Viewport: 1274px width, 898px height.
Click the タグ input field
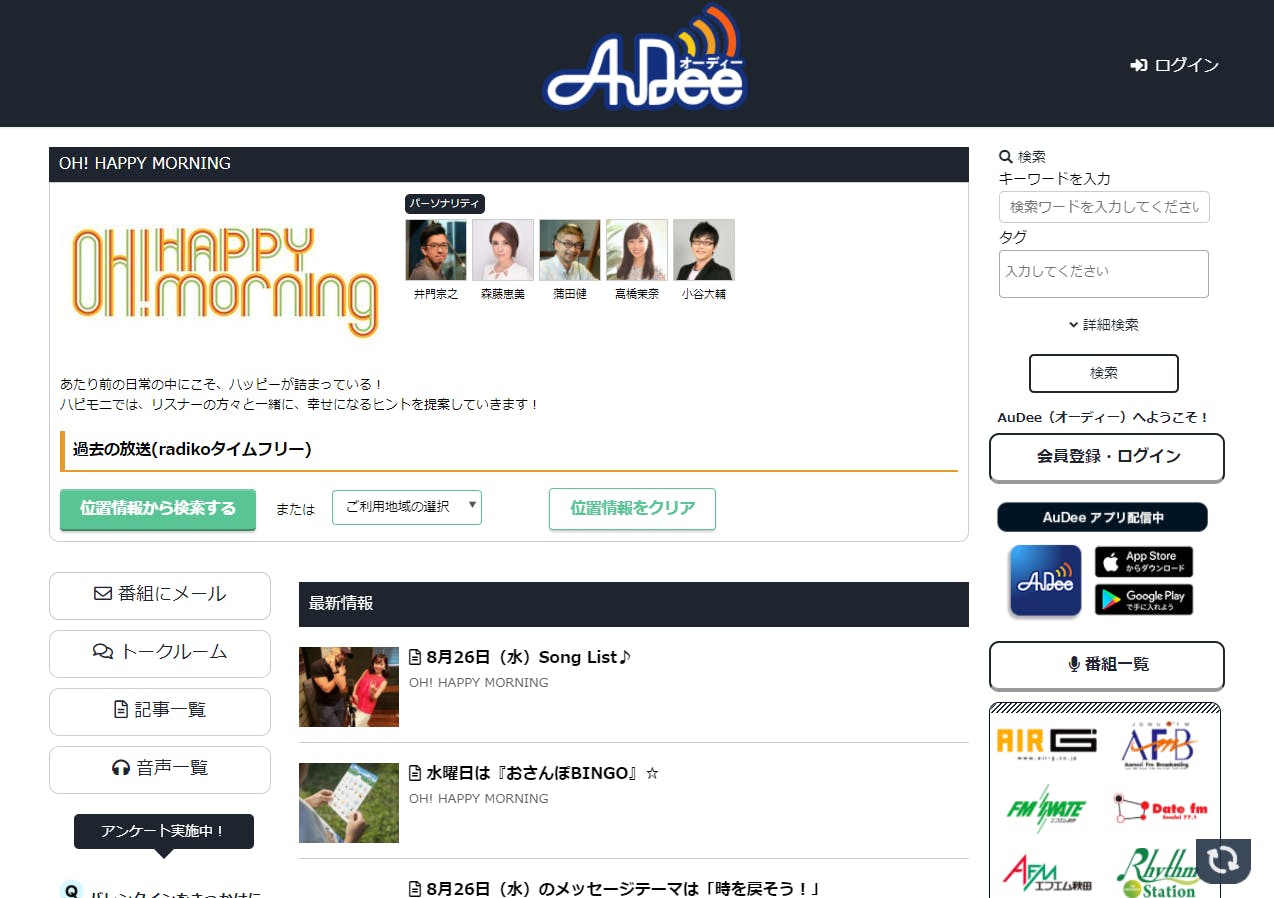pos(1104,274)
